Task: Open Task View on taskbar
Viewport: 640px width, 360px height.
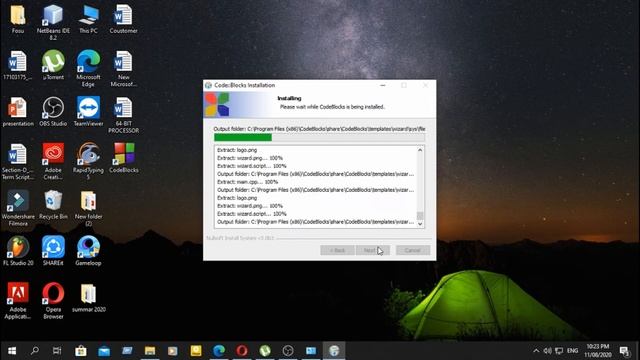Action: click(57, 351)
